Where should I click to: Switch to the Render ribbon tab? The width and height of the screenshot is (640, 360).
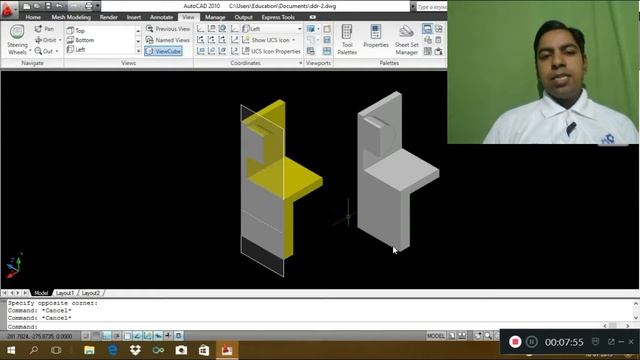tap(109, 17)
